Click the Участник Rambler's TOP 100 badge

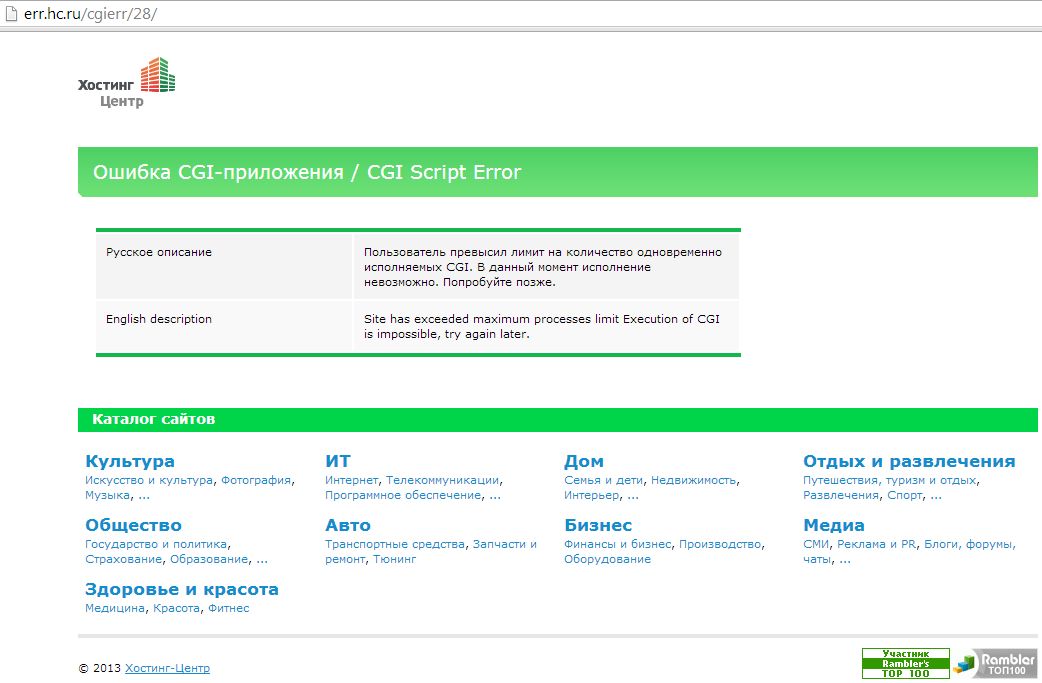[x=905, y=663]
